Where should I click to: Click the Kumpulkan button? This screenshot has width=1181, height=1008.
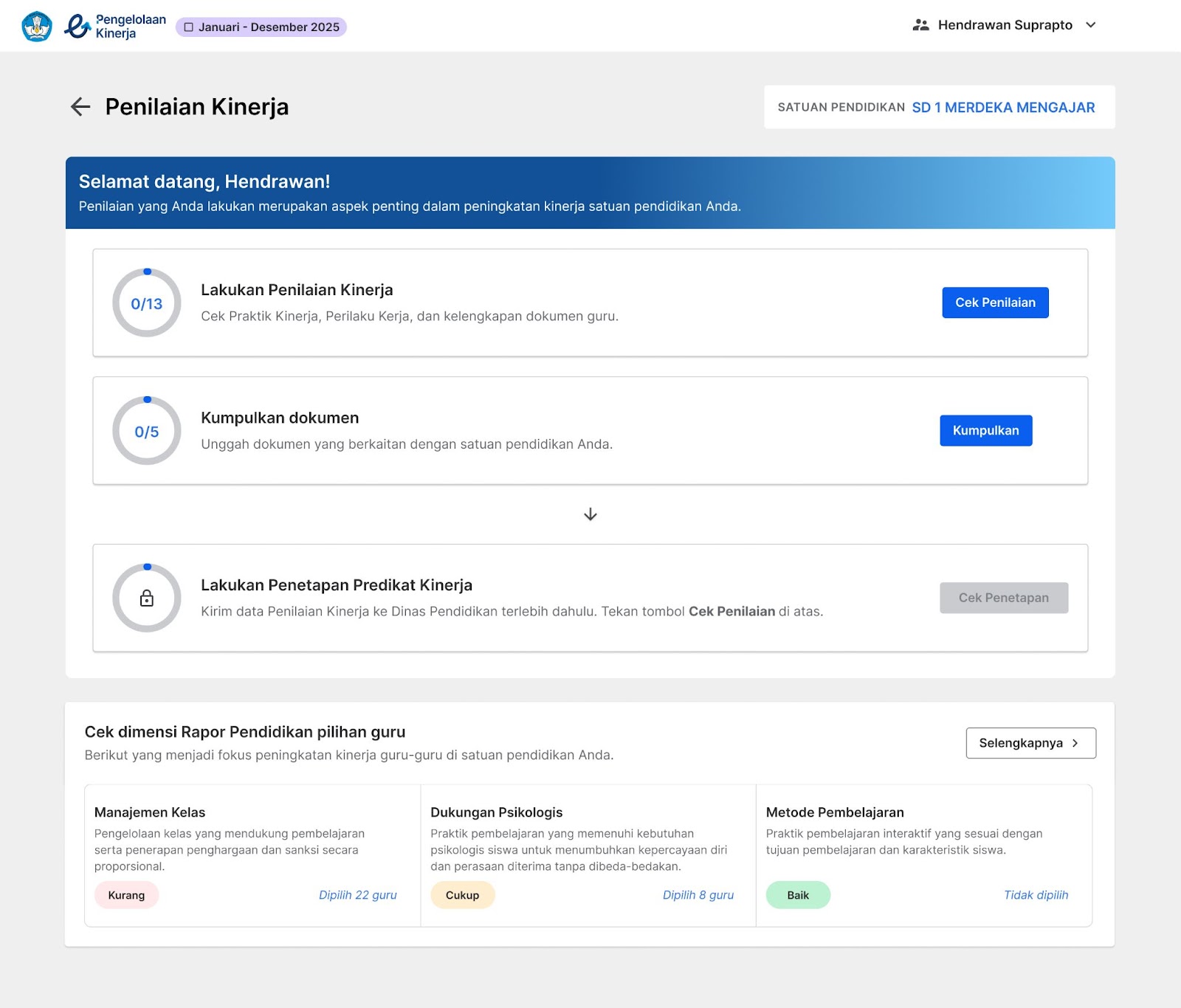click(x=985, y=431)
